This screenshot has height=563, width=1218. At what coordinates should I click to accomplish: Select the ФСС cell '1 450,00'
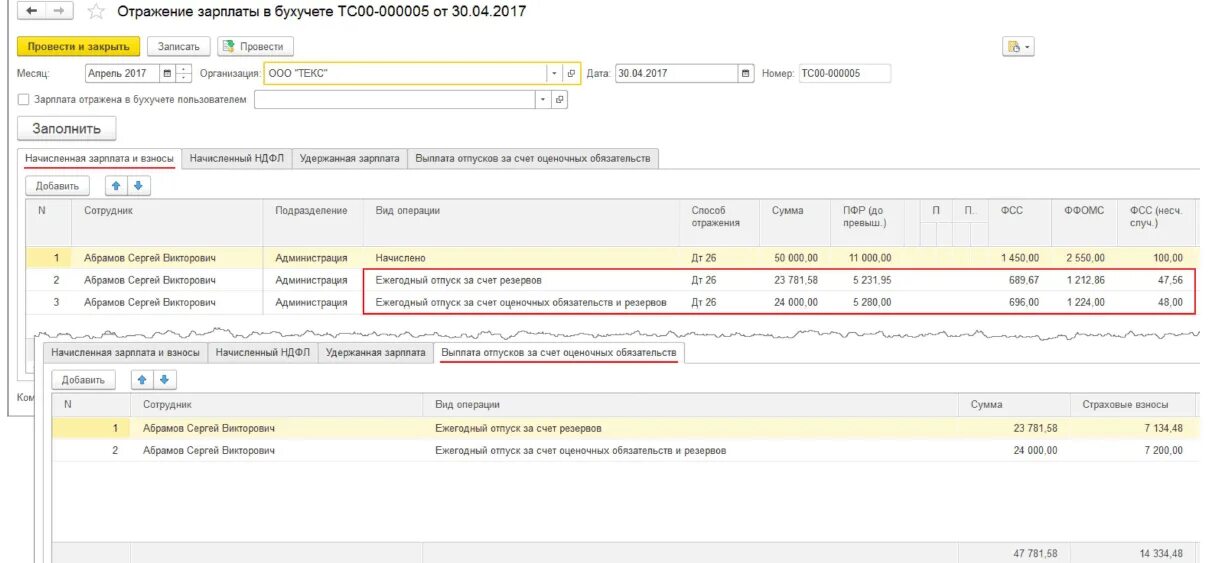(x=1017, y=258)
